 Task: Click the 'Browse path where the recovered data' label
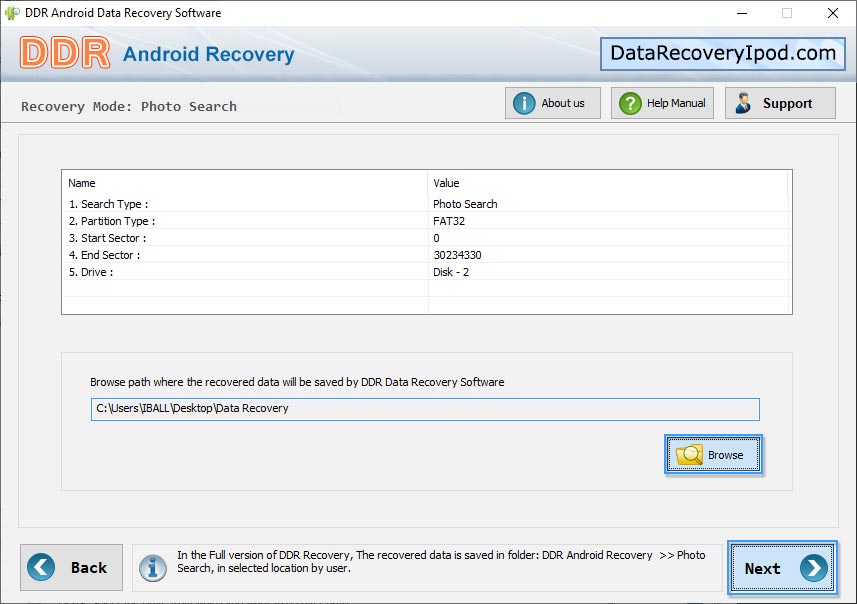click(297, 382)
